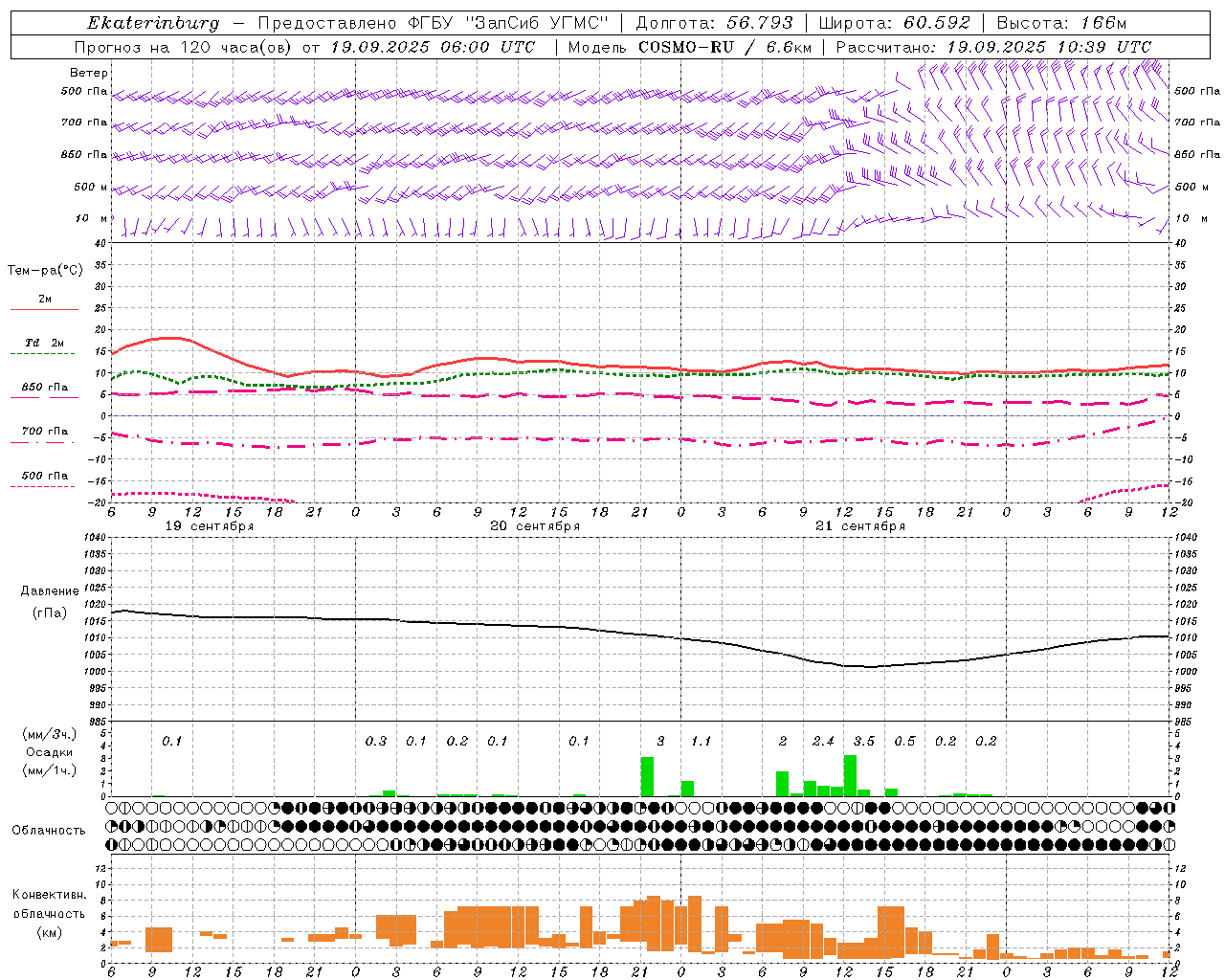The image size is (1225, 980).
Task: Click the 'Осадки' precipitation label
Action: [50, 752]
